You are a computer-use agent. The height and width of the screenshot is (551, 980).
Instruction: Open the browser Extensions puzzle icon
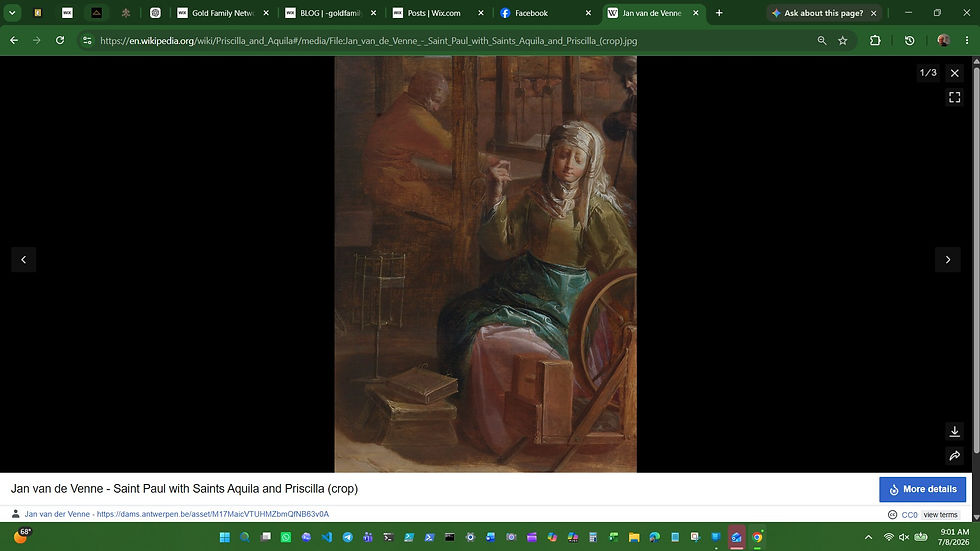pyautogui.click(x=875, y=41)
